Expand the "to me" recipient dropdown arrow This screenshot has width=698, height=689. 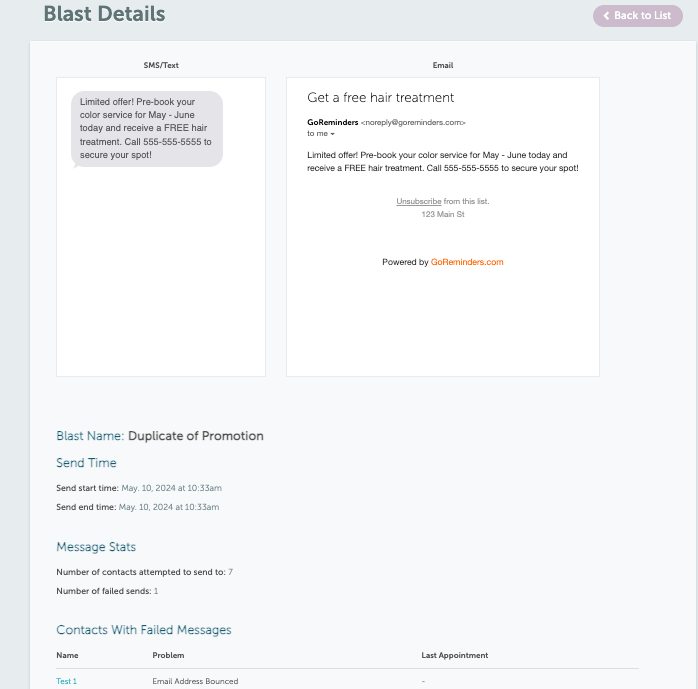[x=333, y=134]
